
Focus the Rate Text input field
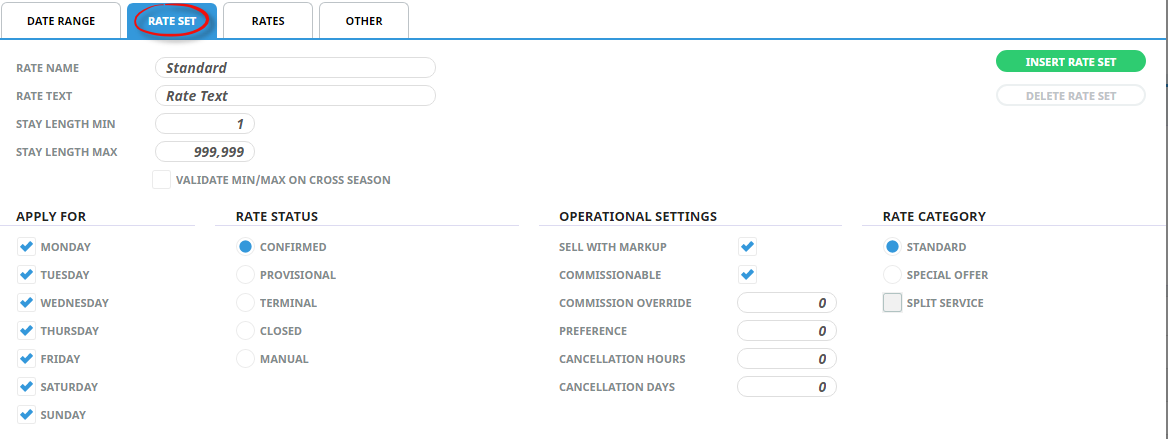coord(295,96)
